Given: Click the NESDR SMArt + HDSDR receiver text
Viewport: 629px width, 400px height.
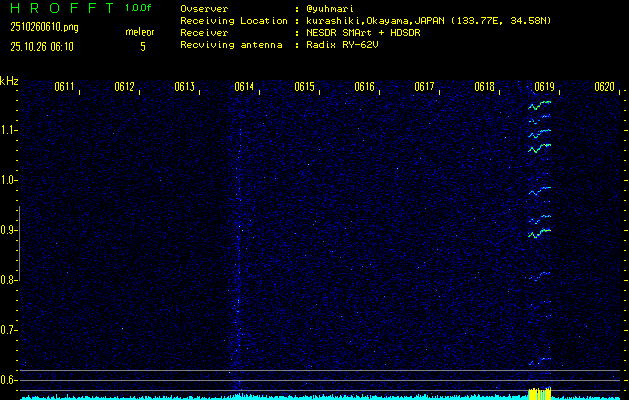Looking at the screenshot, I should coord(364,32).
